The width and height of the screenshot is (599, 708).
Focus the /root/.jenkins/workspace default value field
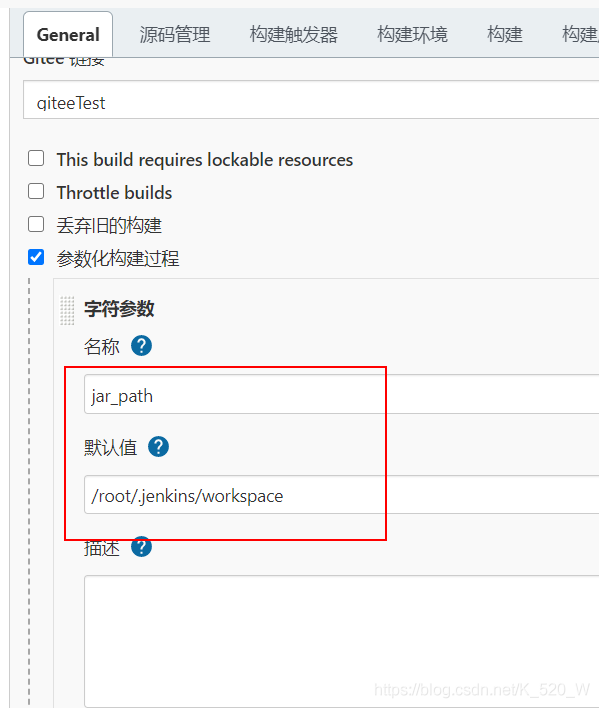342,494
